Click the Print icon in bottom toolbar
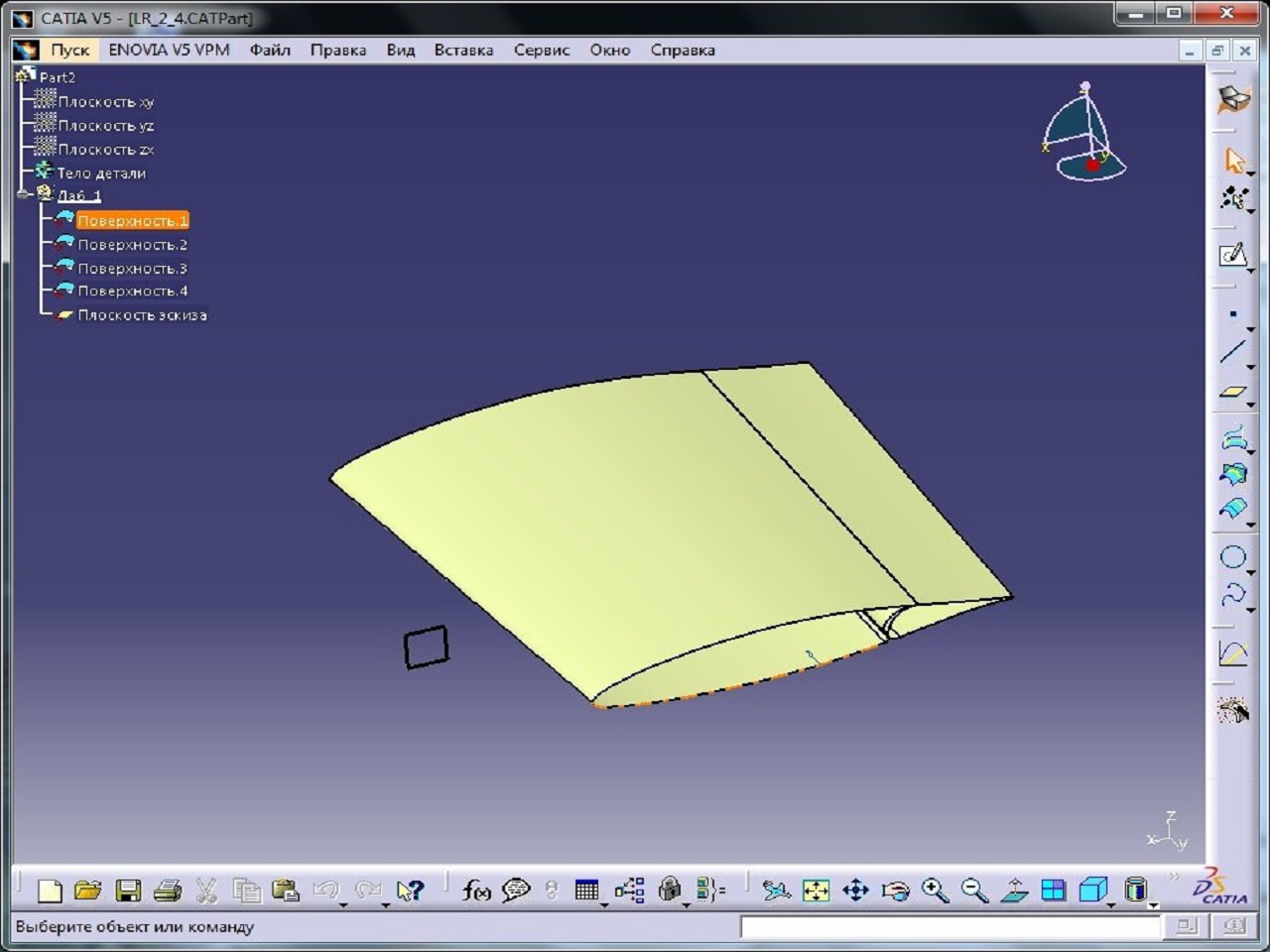The image size is (1270, 952). click(x=167, y=891)
